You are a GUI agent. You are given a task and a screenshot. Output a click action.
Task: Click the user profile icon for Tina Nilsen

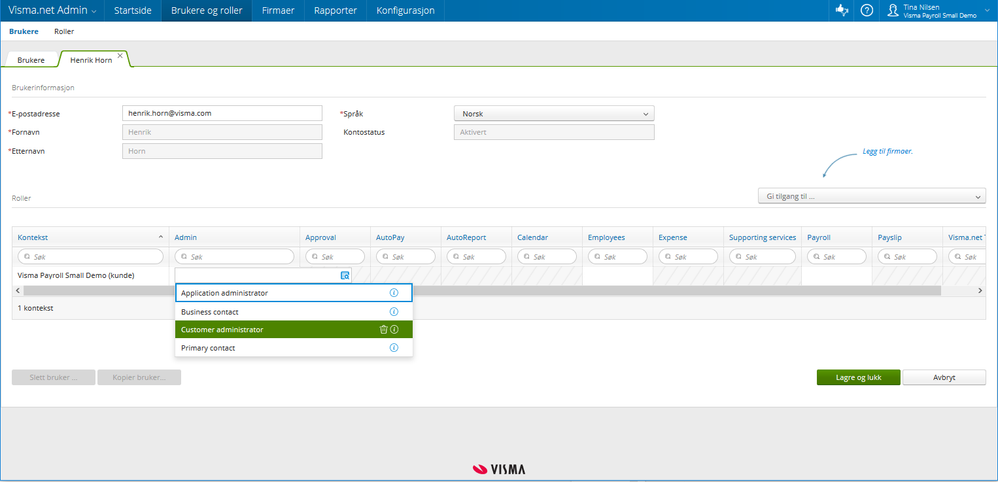[893, 10]
